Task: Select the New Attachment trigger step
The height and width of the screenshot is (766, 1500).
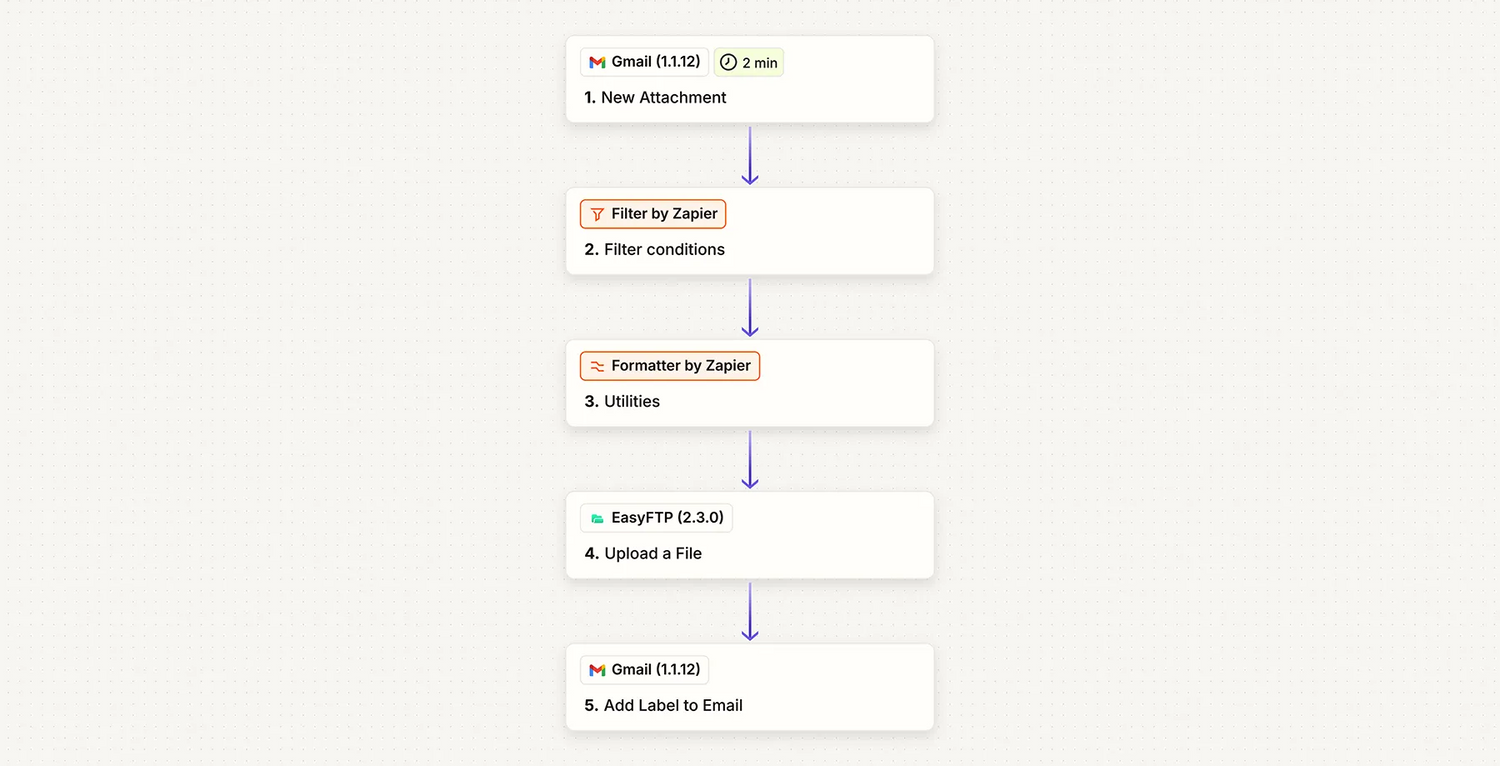Action: (x=664, y=98)
